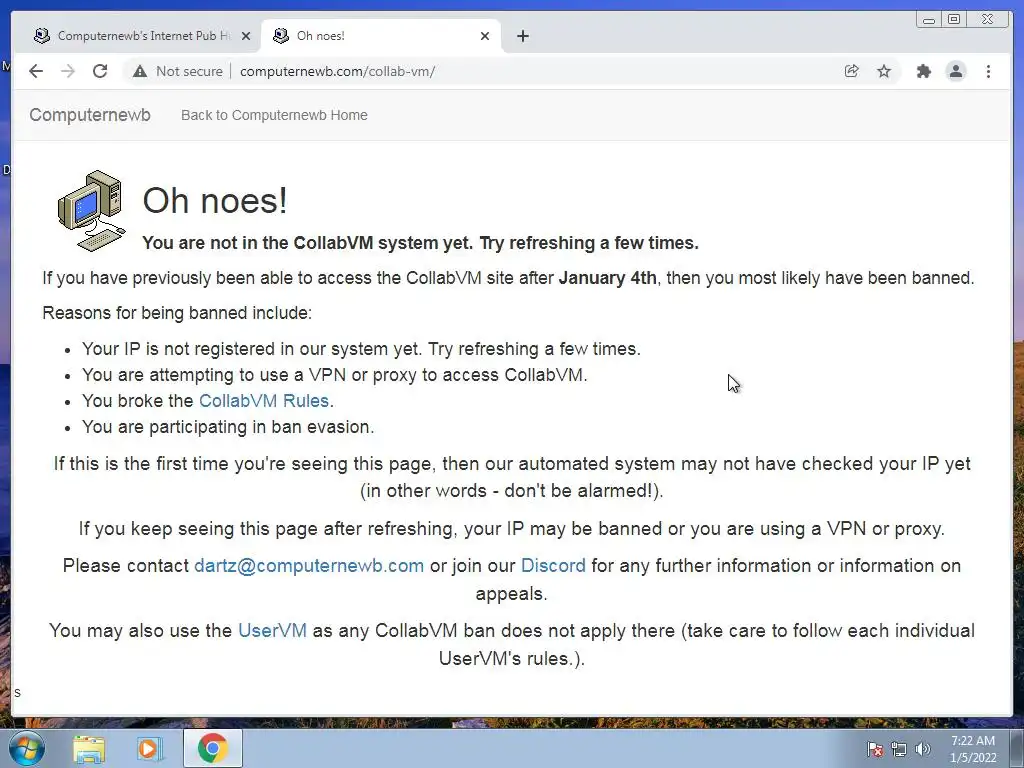Close the Oh noes! tab

pyautogui.click(x=485, y=36)
